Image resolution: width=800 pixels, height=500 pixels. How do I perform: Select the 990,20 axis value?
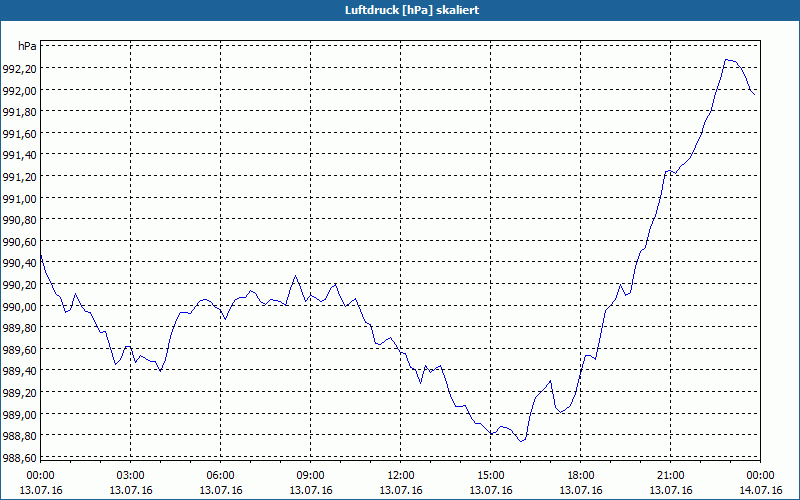point(20,285)
